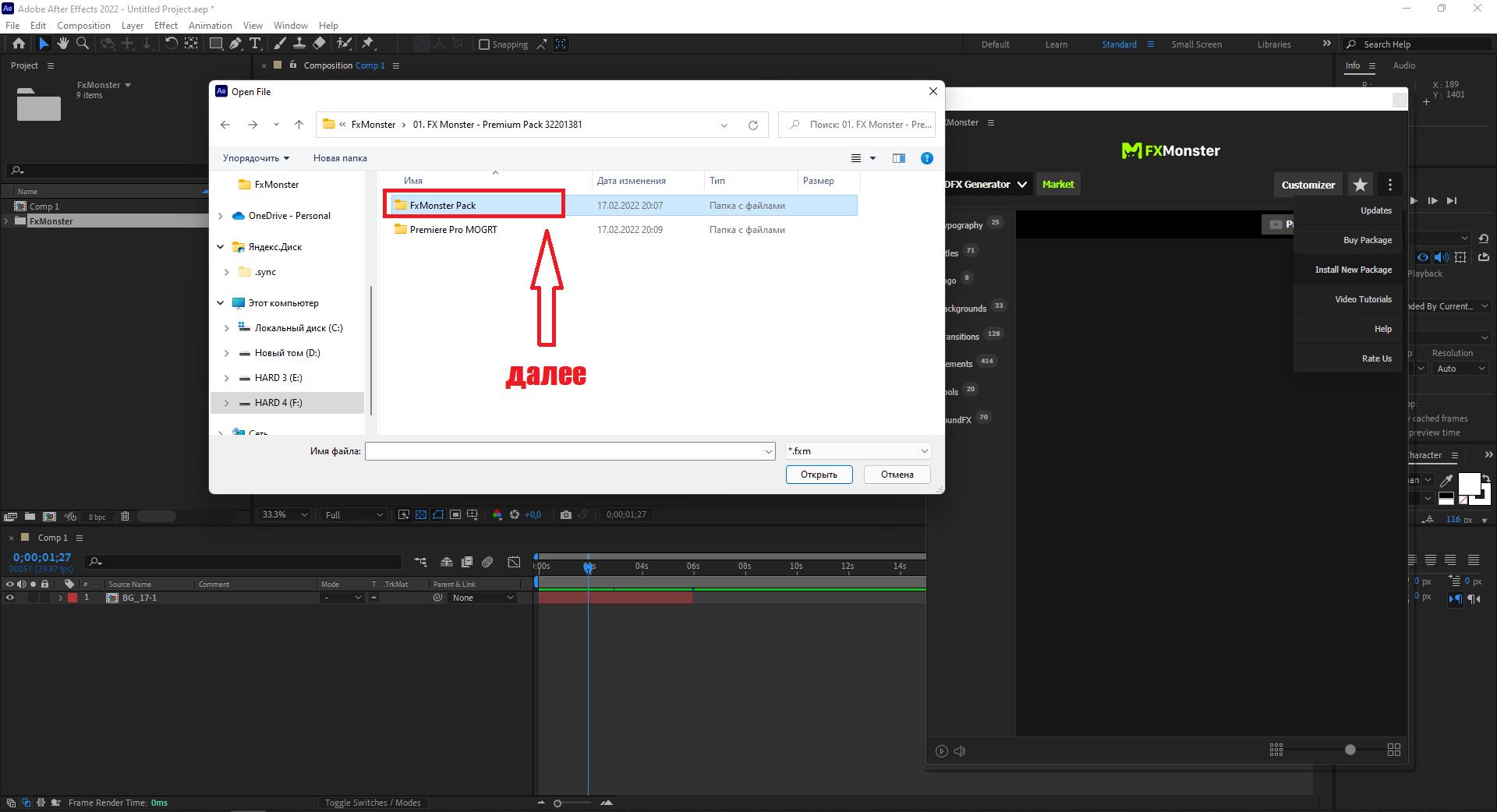Open the FXMonster Customizer button
The image size is (1497, 812).
[x=1308, y=185]
